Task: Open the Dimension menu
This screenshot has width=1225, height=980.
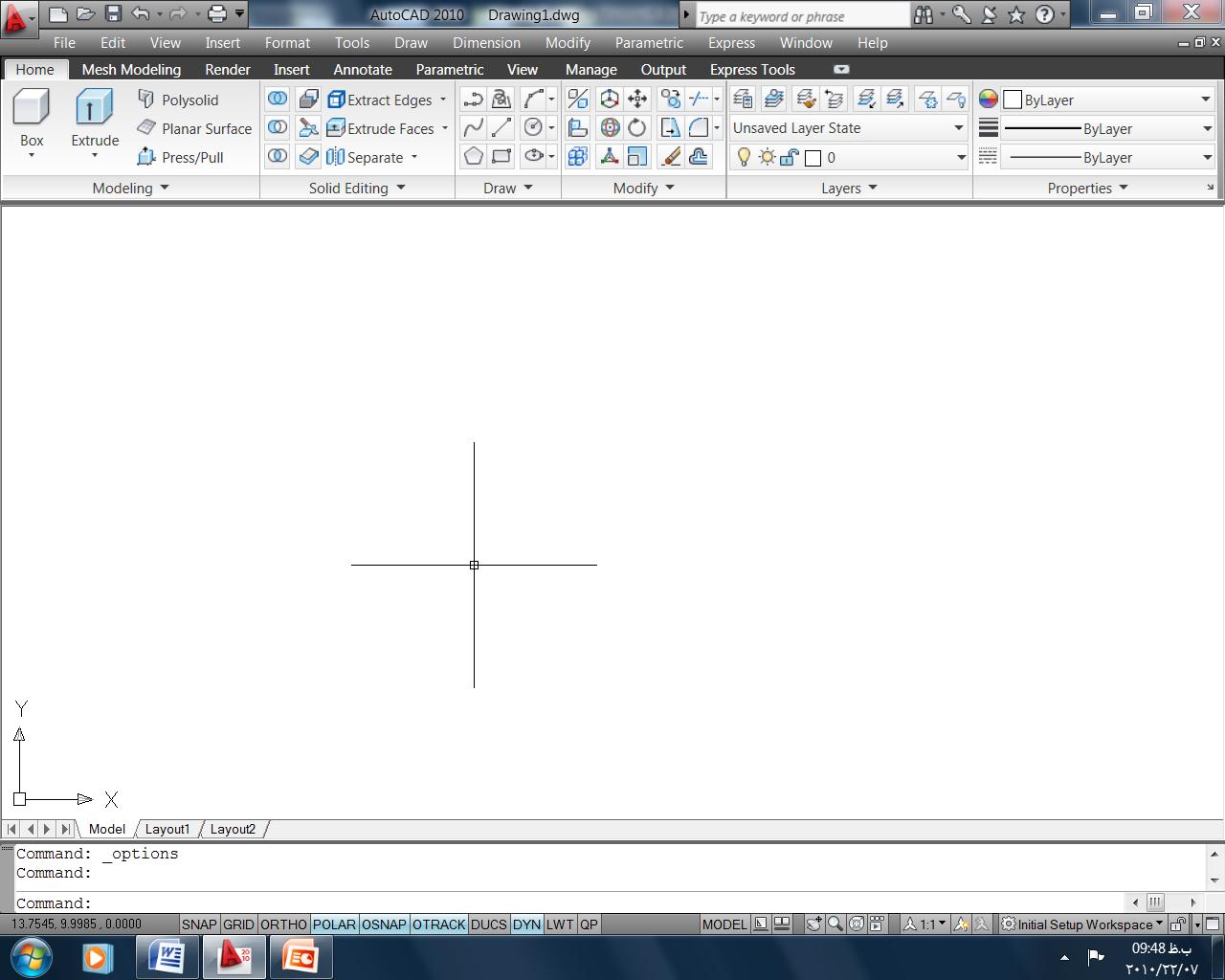Action: click(486, 43)
